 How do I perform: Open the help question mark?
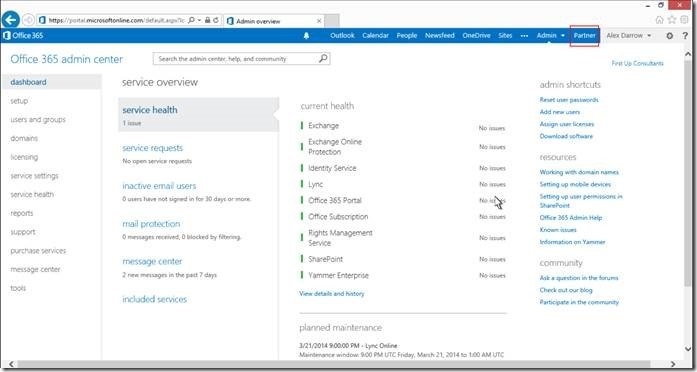tap(685, 36)
